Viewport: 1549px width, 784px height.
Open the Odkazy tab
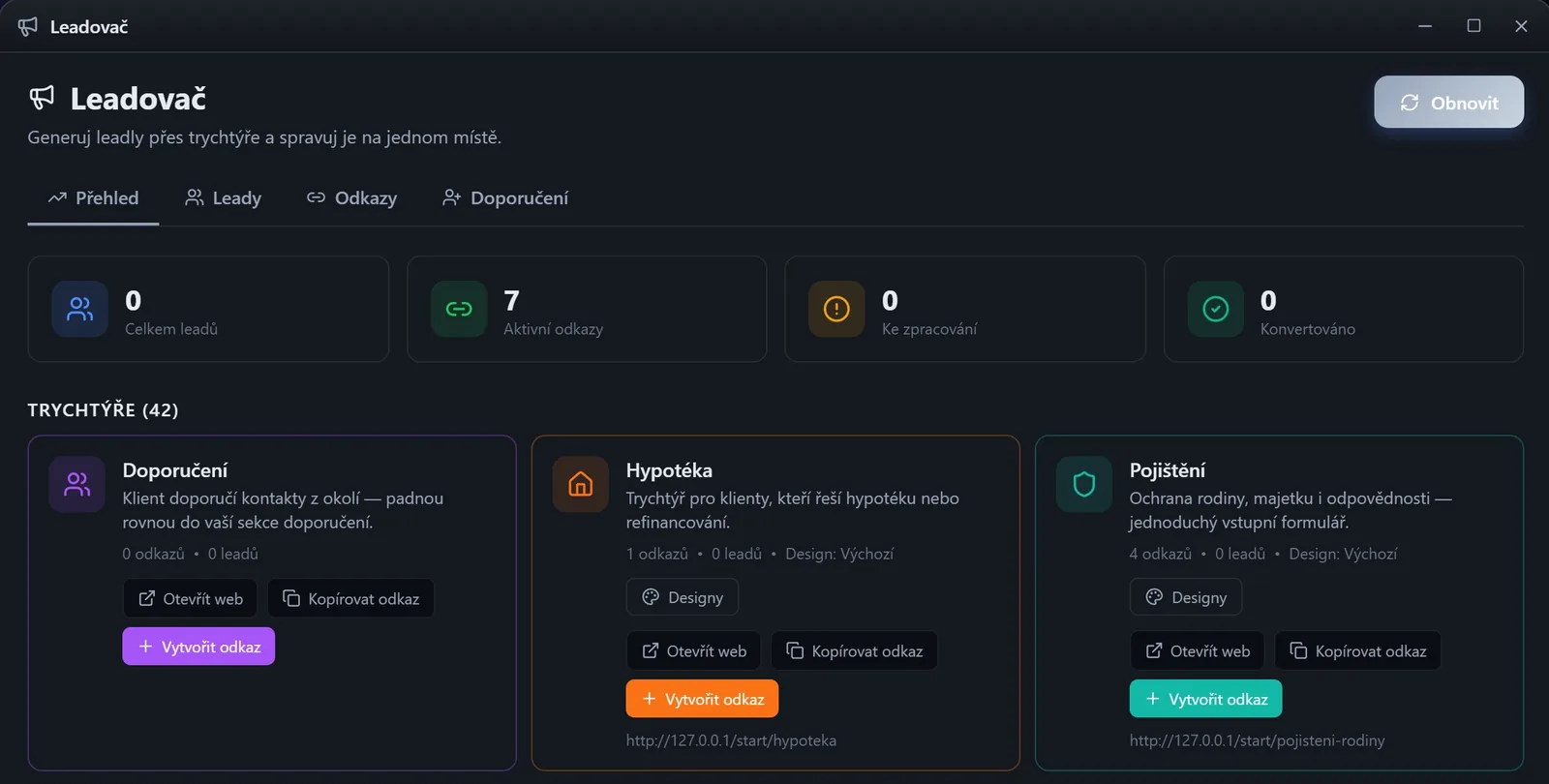coord(351,198)
